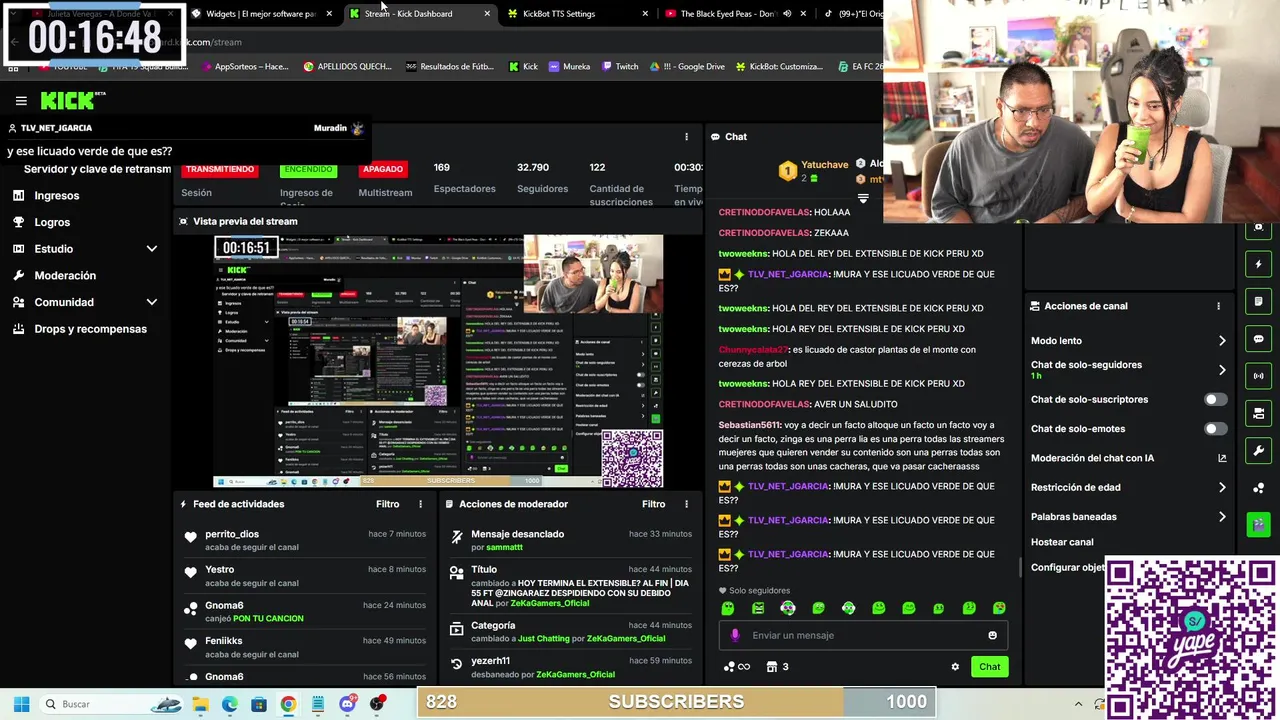The width and height of the screenshot is (1280, 720).
Task: Click Hostear canal
Action: [1062, 542]
